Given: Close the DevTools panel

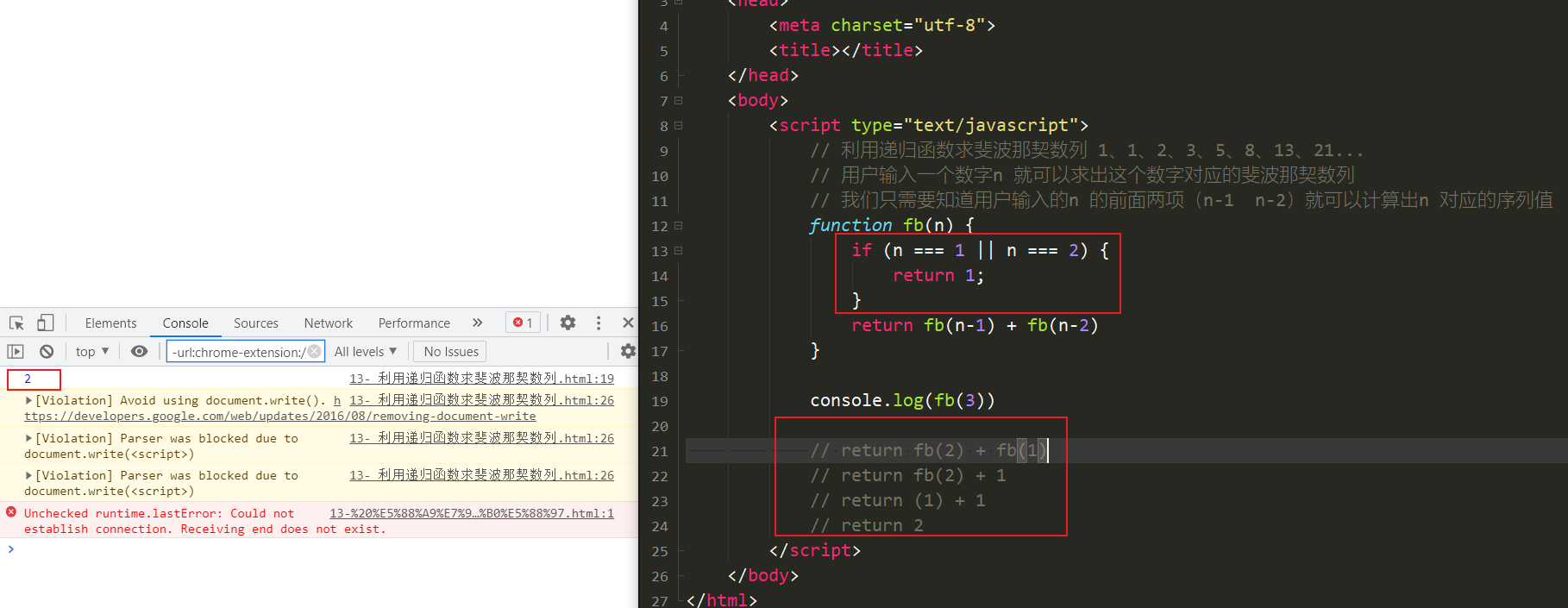Looking at the screenshot, I should [628, 323].
